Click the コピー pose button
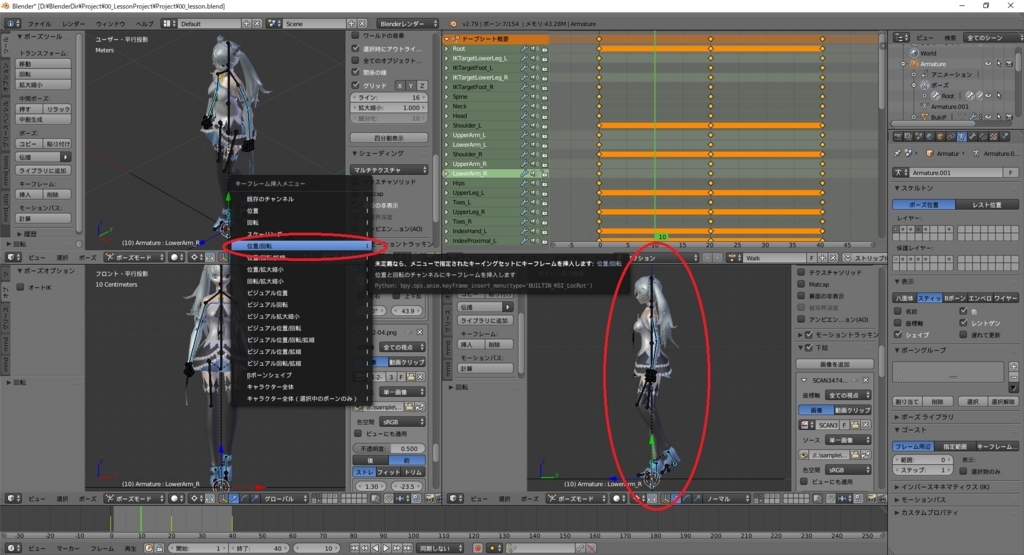The image size is (1024, 555). (29, 144)
